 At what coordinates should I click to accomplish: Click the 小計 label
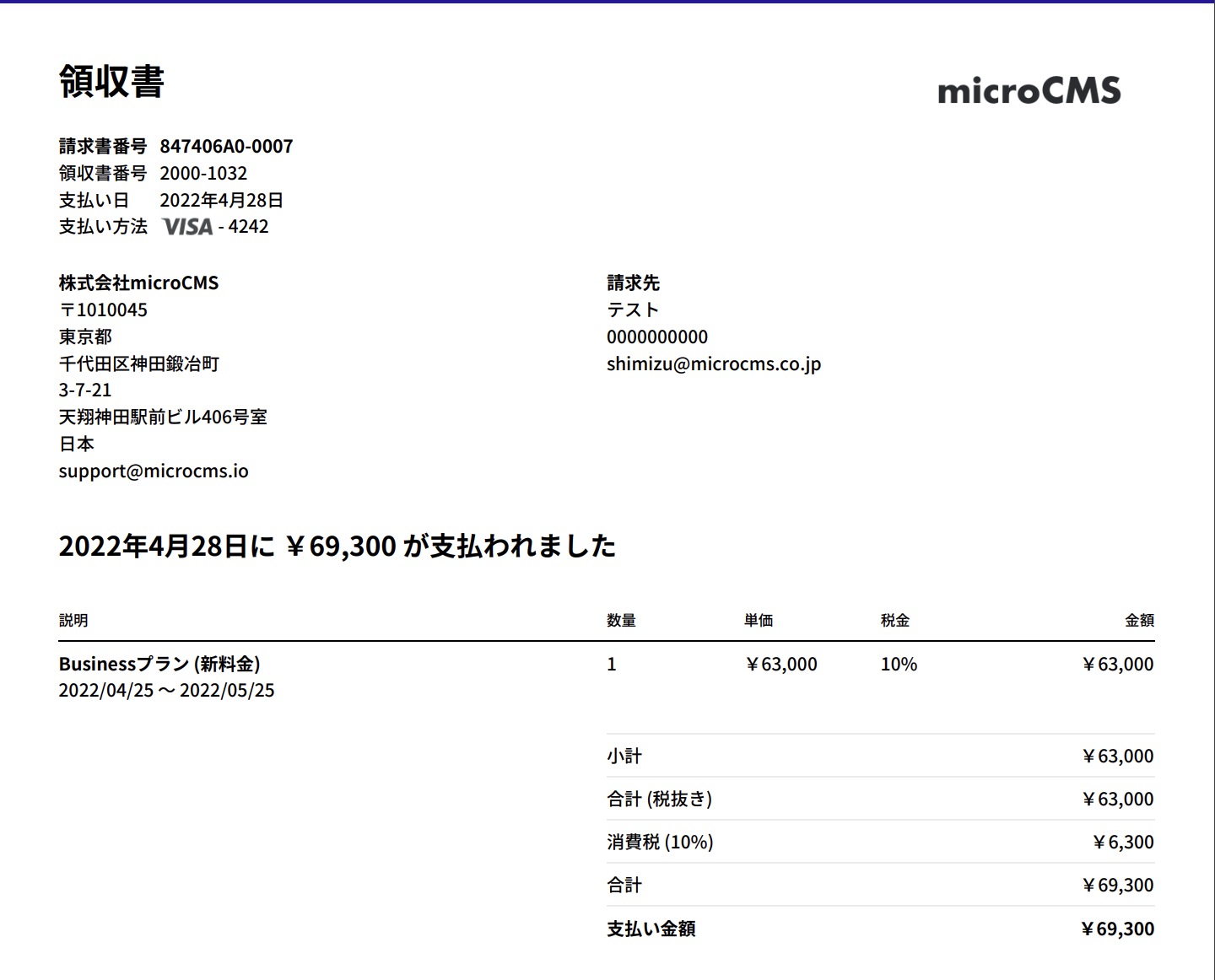tap(624, 757)
